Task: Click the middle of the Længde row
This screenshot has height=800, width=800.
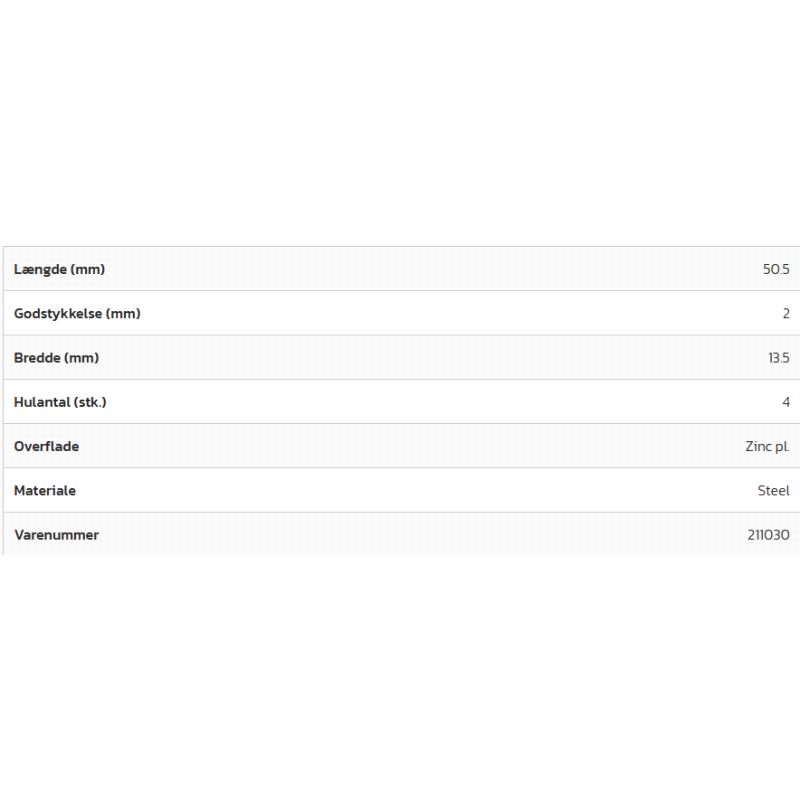Action: [400, 269]
